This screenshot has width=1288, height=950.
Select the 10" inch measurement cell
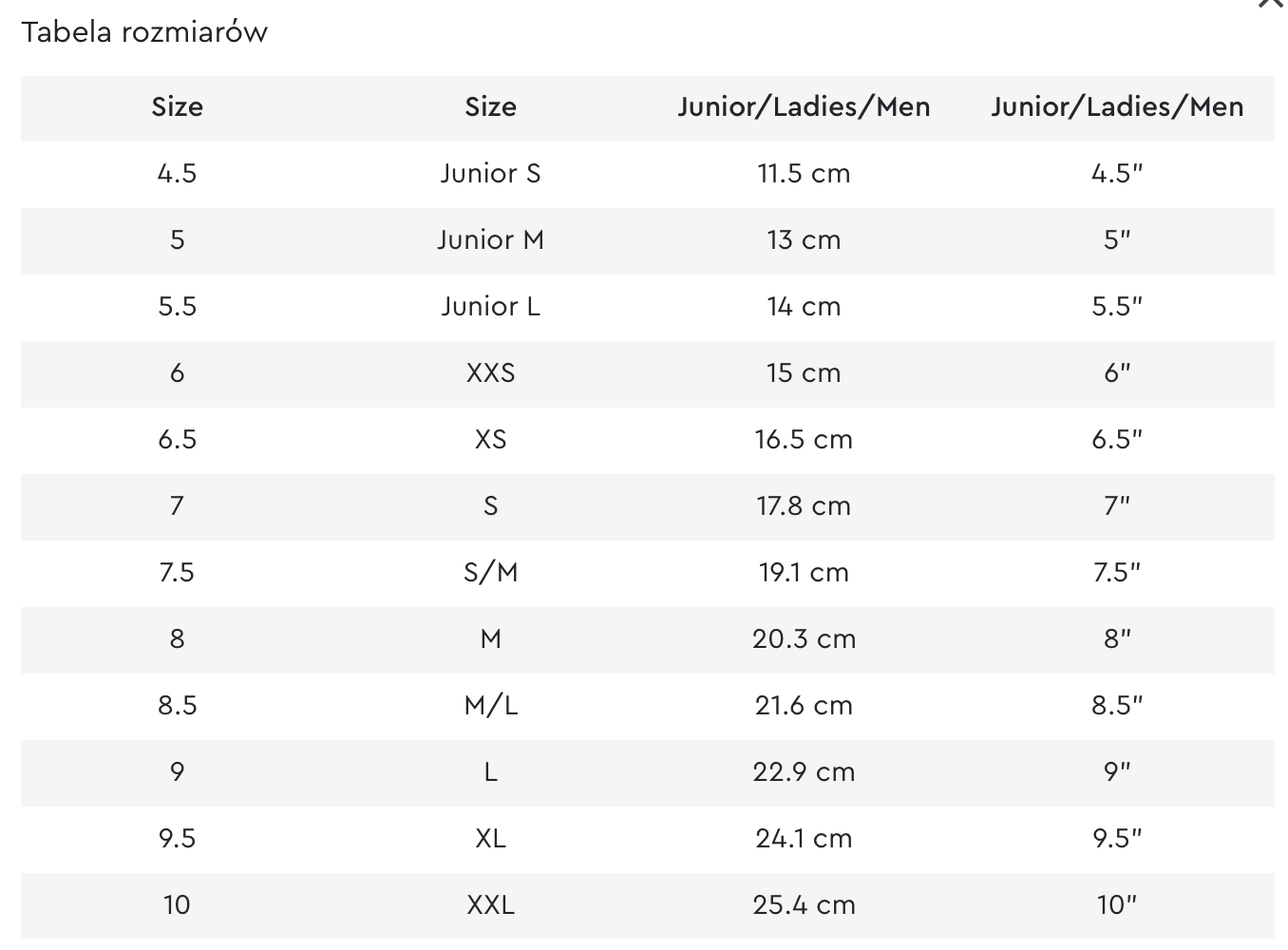point(1117,905)
